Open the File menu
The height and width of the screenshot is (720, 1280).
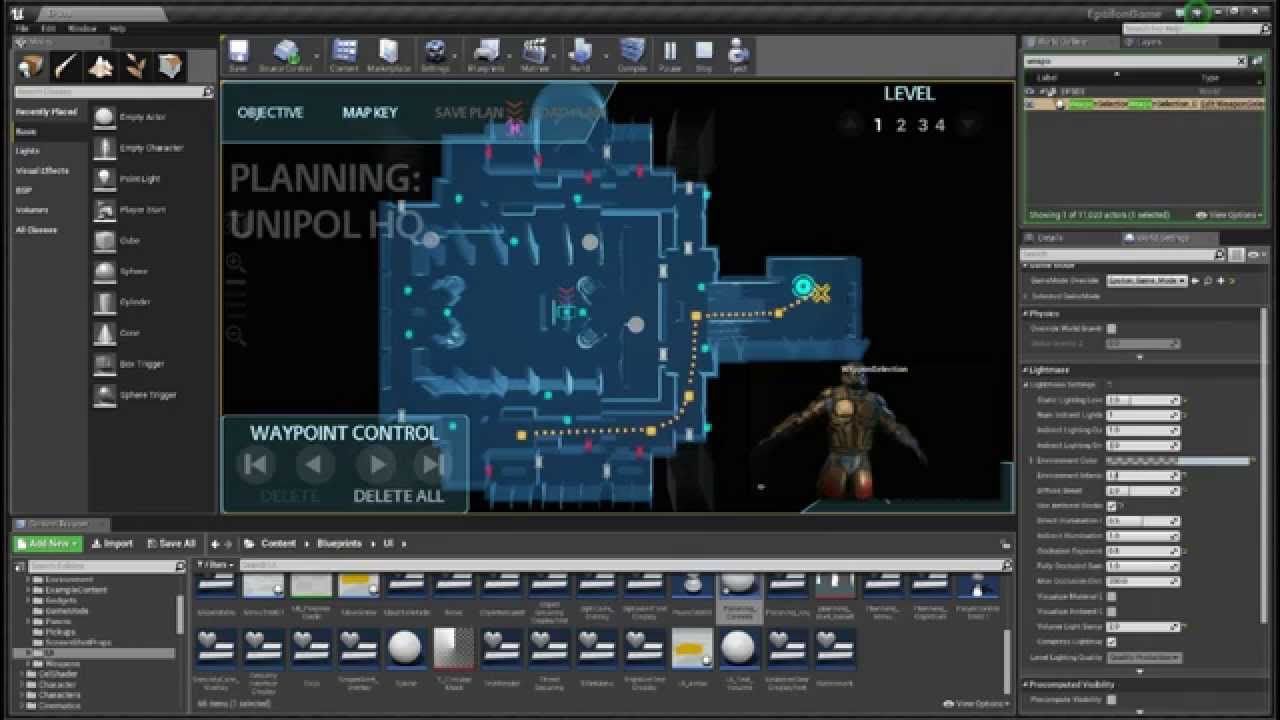tap(21, 29)
